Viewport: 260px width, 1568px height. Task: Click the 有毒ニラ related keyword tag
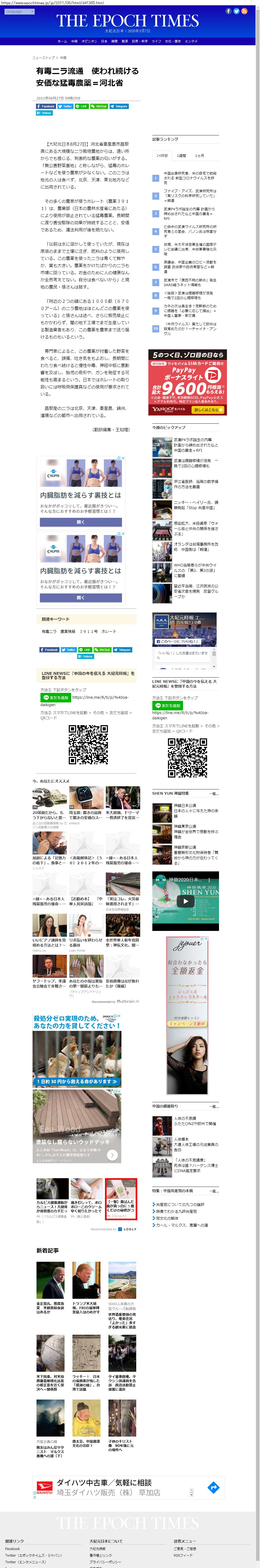point(49,631)
